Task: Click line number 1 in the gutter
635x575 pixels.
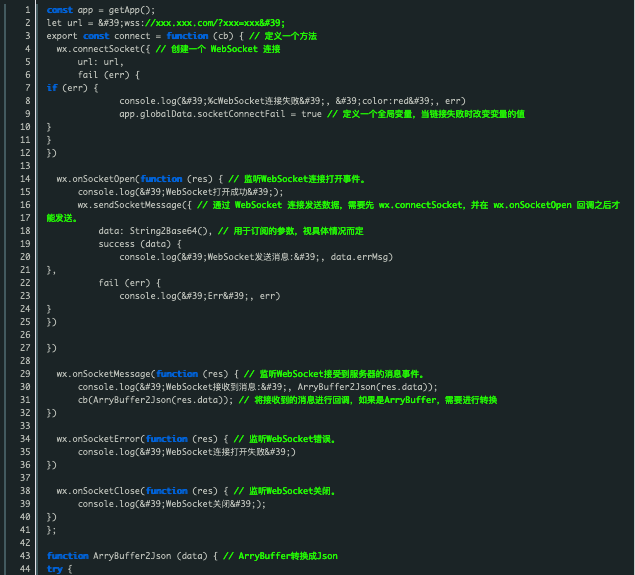Action: click(28, 10)
